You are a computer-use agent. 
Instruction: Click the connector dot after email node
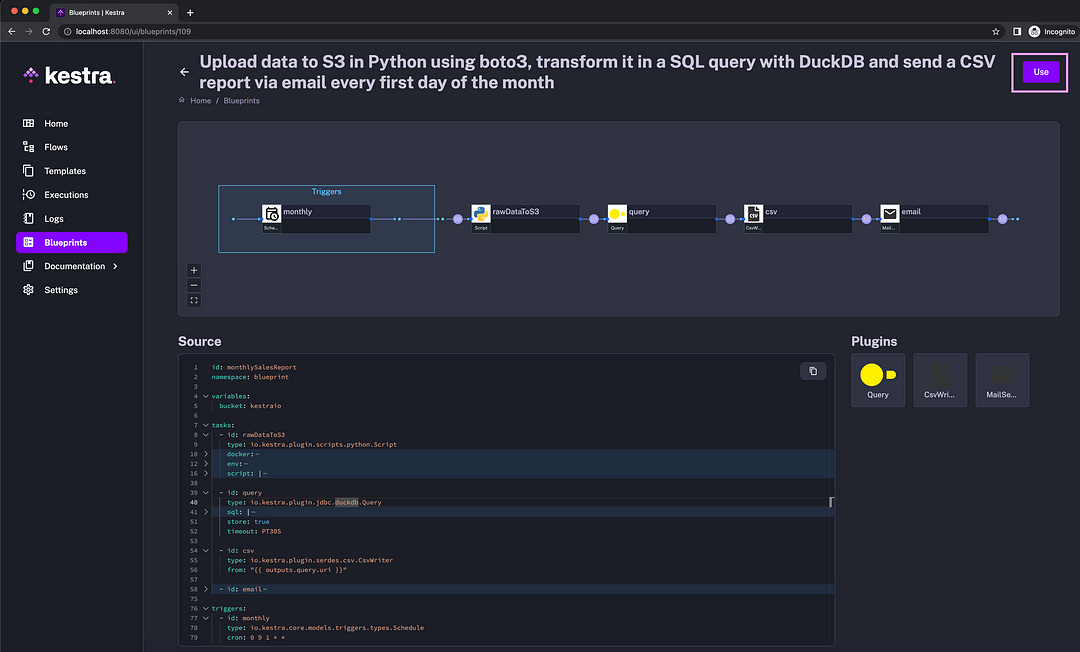pyautogui.click(x=1002, y=219)
